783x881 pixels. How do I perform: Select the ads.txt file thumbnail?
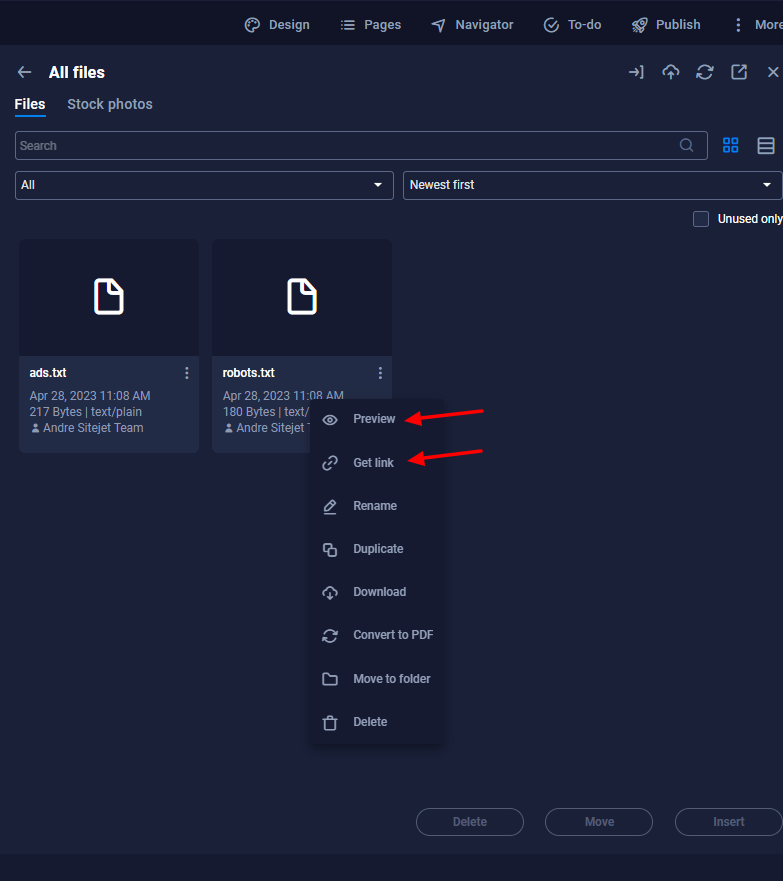109,297
